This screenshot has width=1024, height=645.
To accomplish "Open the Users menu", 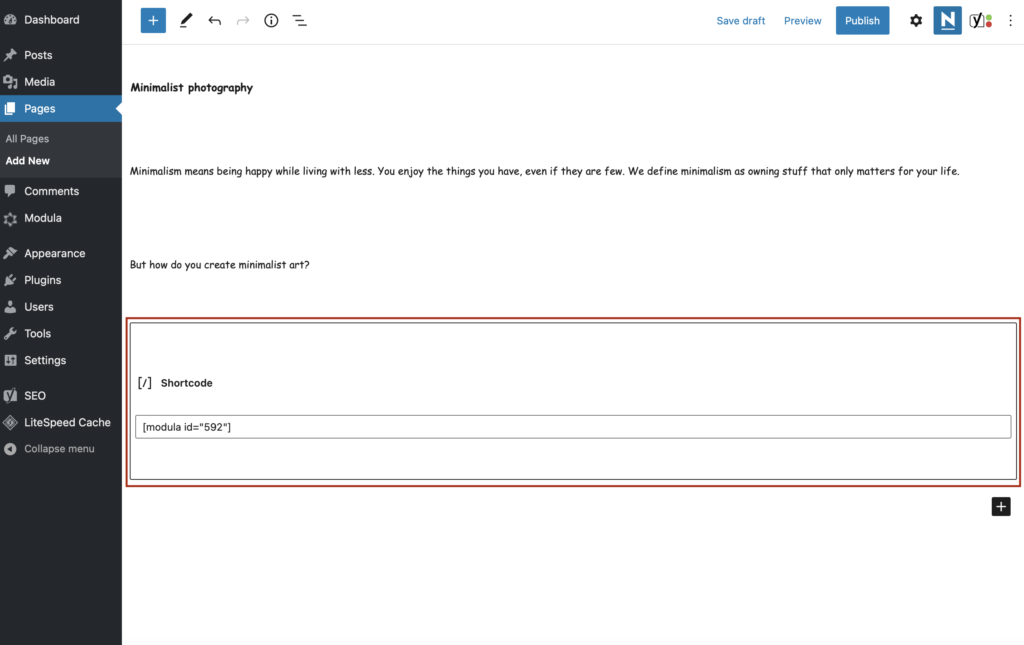I will 39,307.
